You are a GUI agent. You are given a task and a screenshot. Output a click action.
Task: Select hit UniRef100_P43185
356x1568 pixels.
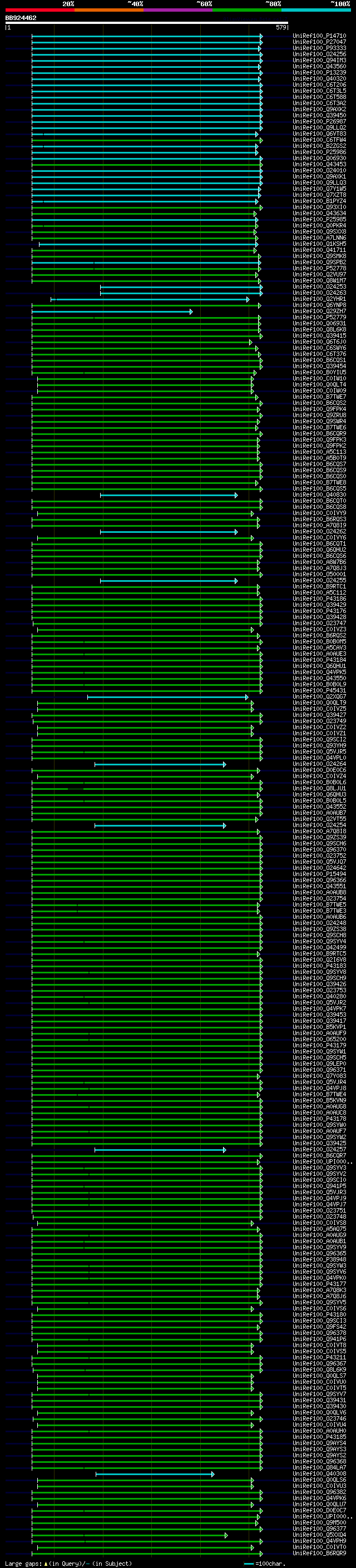319,1438
